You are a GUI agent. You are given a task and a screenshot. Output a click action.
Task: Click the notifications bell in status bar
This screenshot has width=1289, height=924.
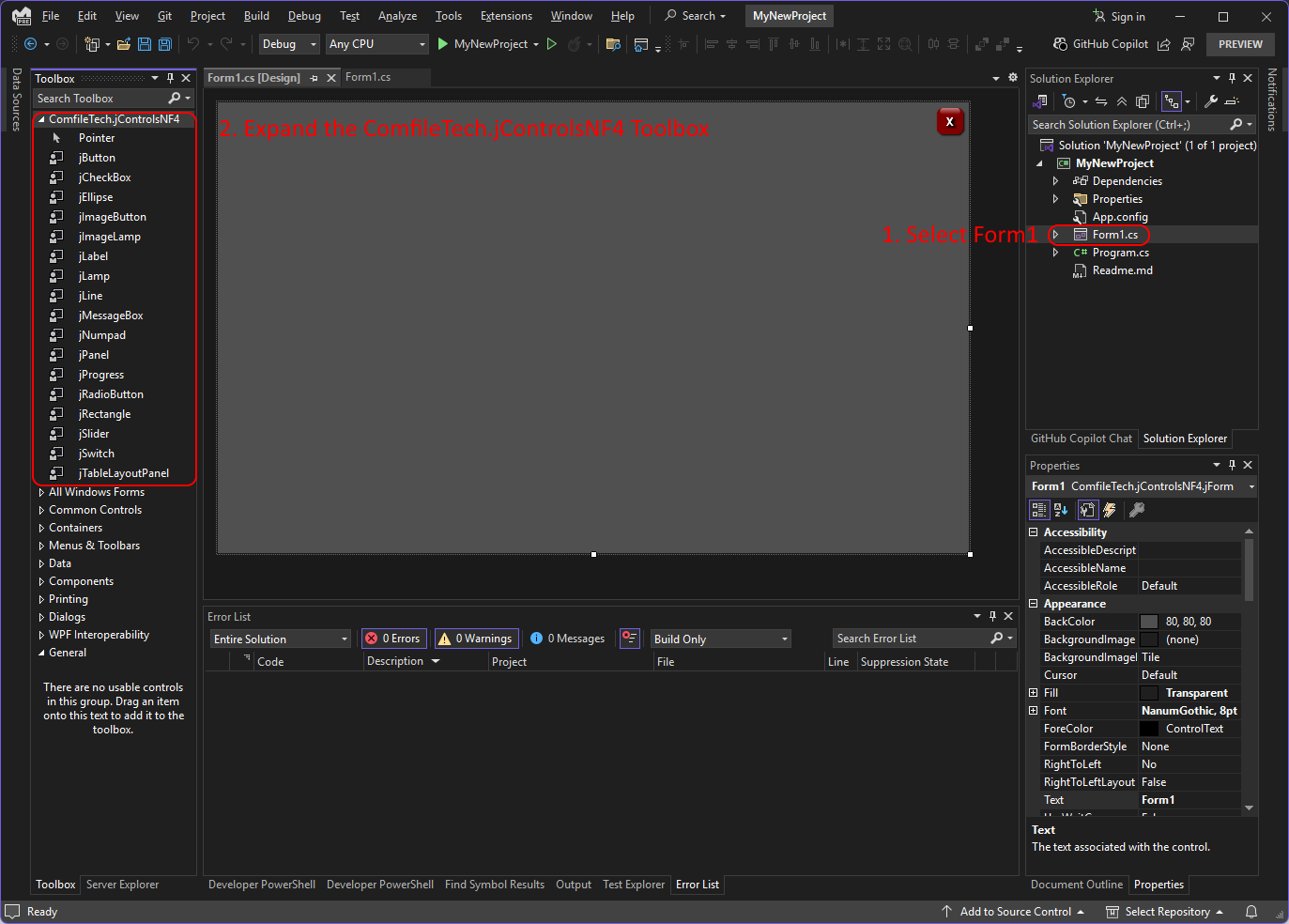click(1251, 912)
